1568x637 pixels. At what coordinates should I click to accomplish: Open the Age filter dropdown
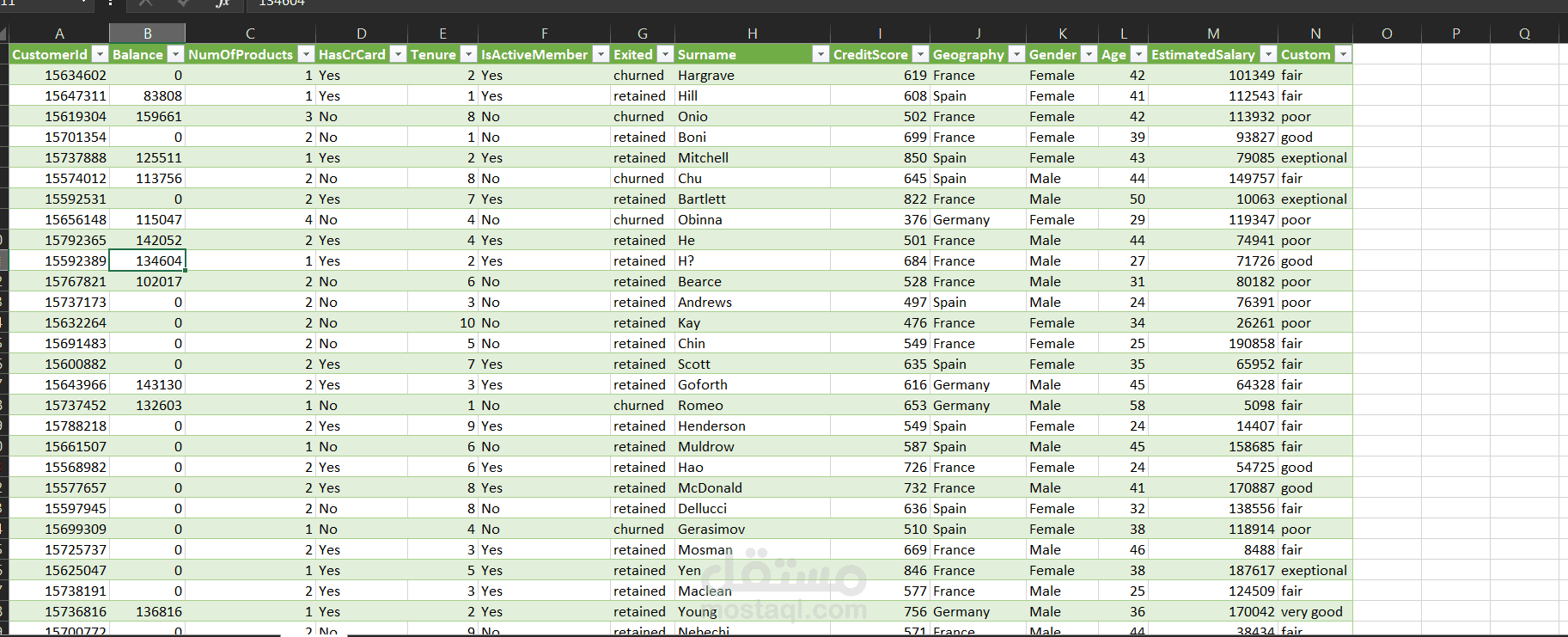(x=1138, y=54)
